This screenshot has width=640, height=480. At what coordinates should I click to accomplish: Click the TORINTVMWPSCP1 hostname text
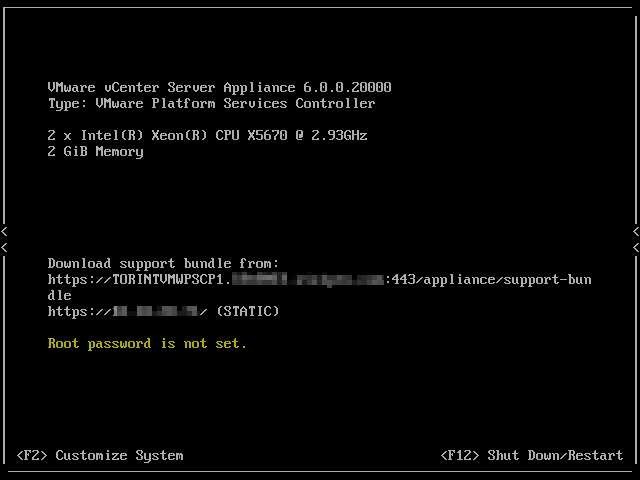[168, 280]
